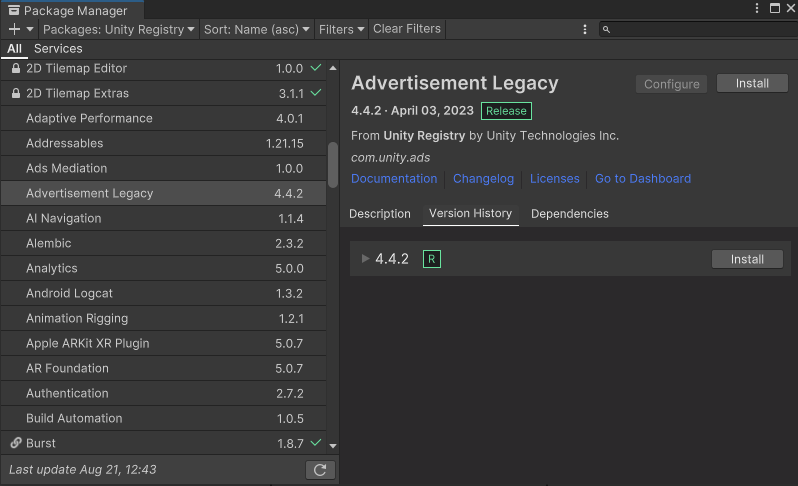Open the Packages: Unity Registry dropdown
The width and height of the screenshot is (798, 486).
coord(119,29)
